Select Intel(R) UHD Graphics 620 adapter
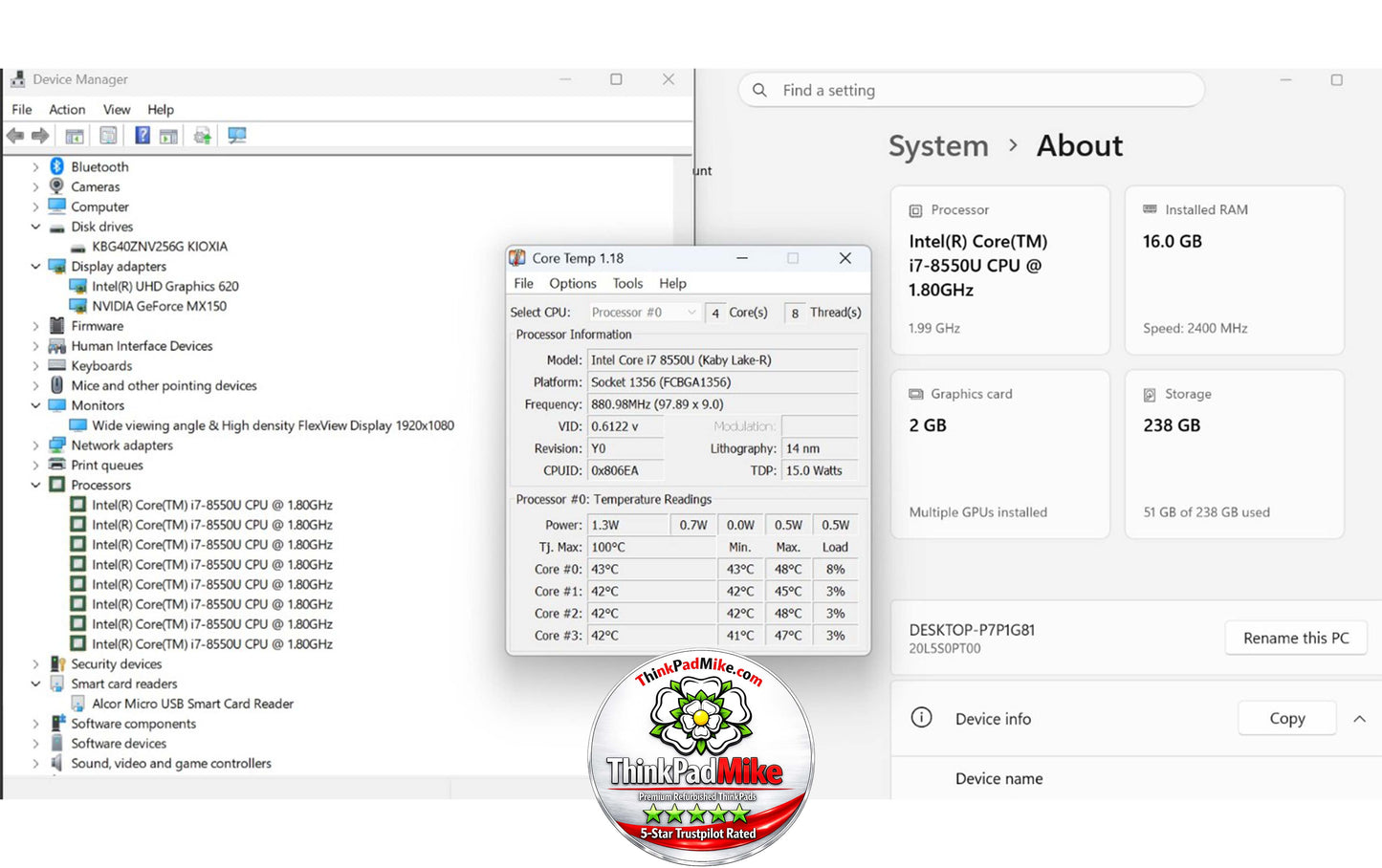The width and height of the screenshot is (1382, 868). (165, 286)
